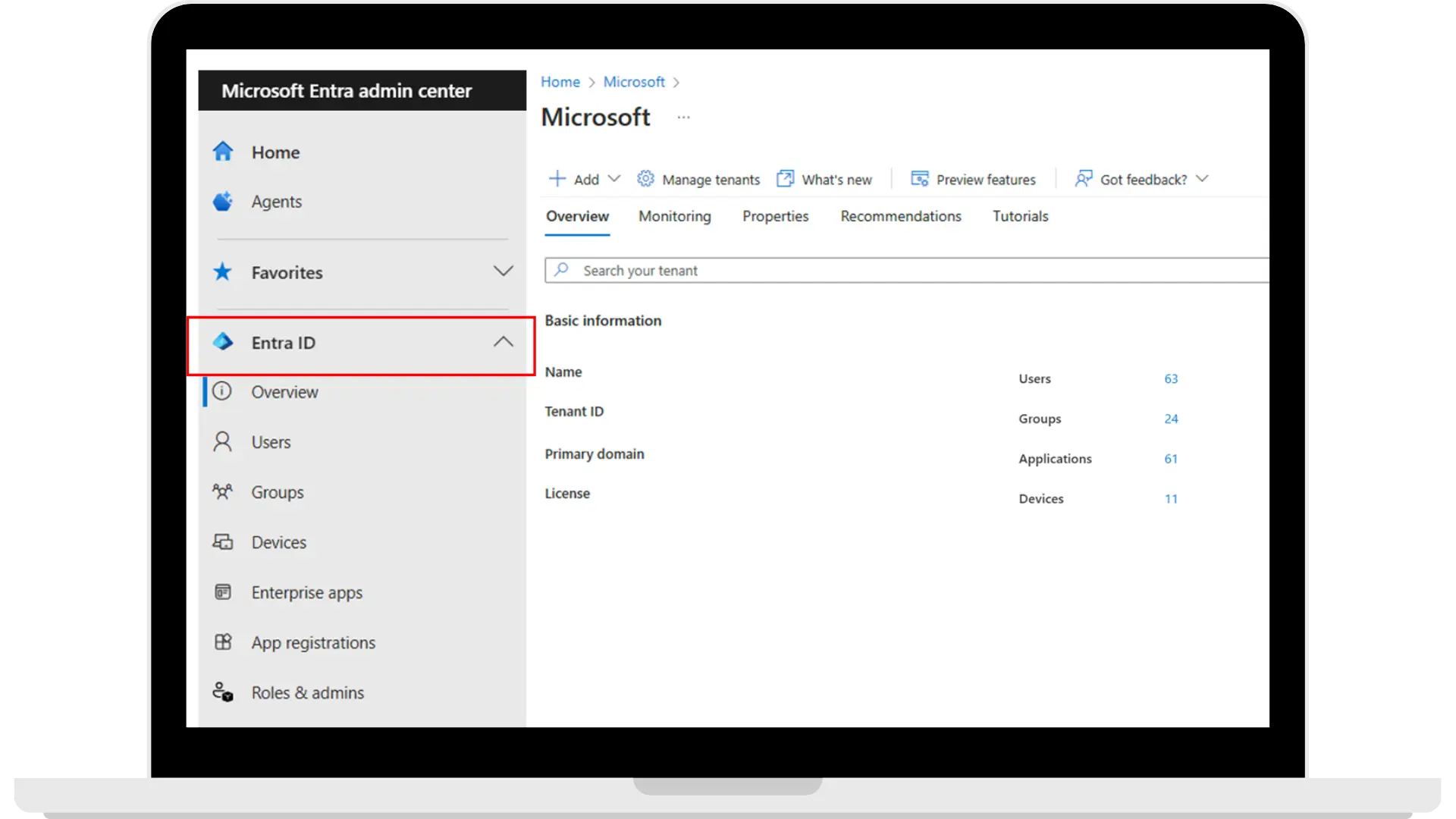The width and height of the screenshot is (1456, 819).
Task: Open the Recommendations tab
Action: 901,216
